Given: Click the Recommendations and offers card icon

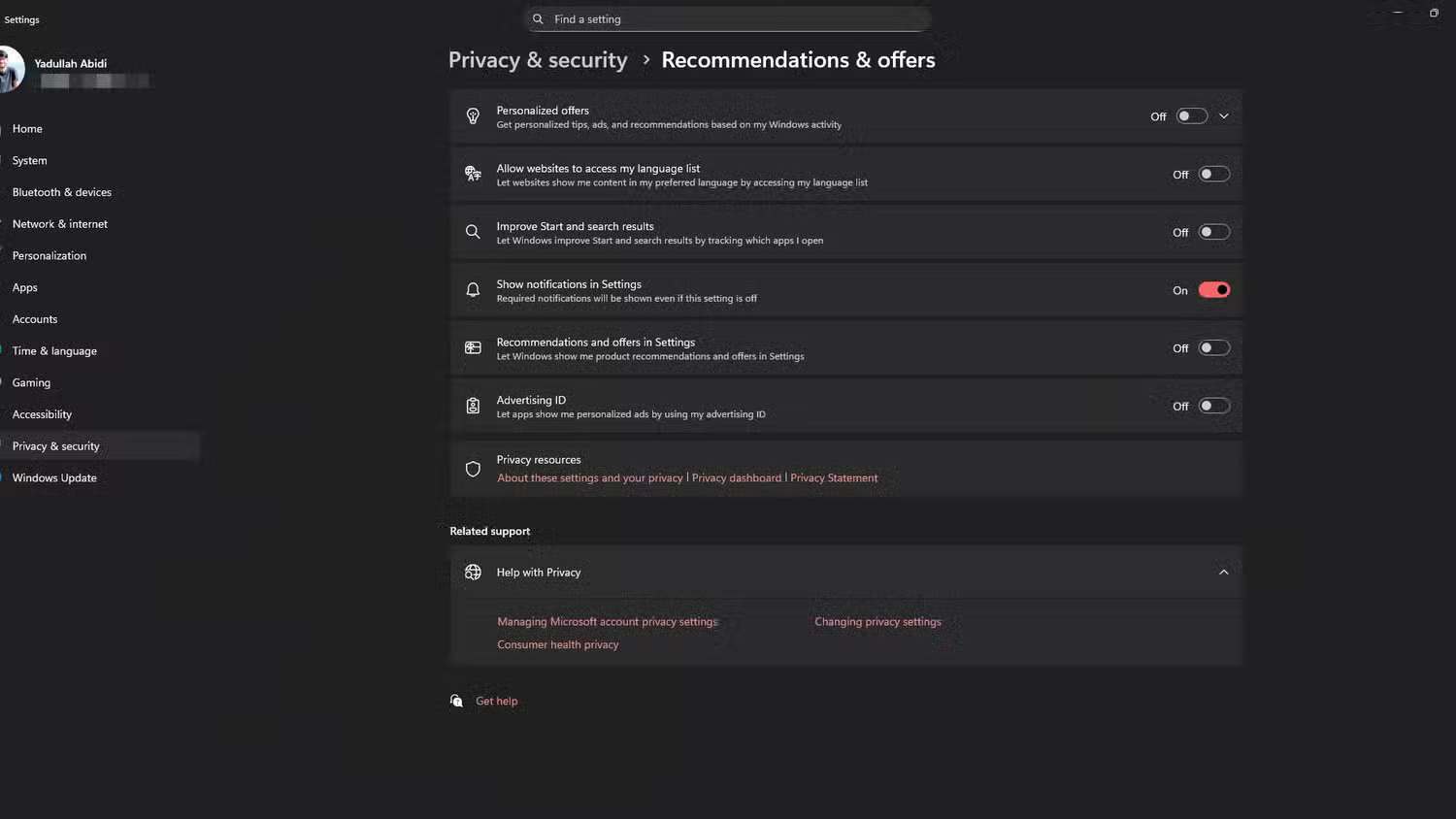Looking at the screenshot, I should coord(473,347).
